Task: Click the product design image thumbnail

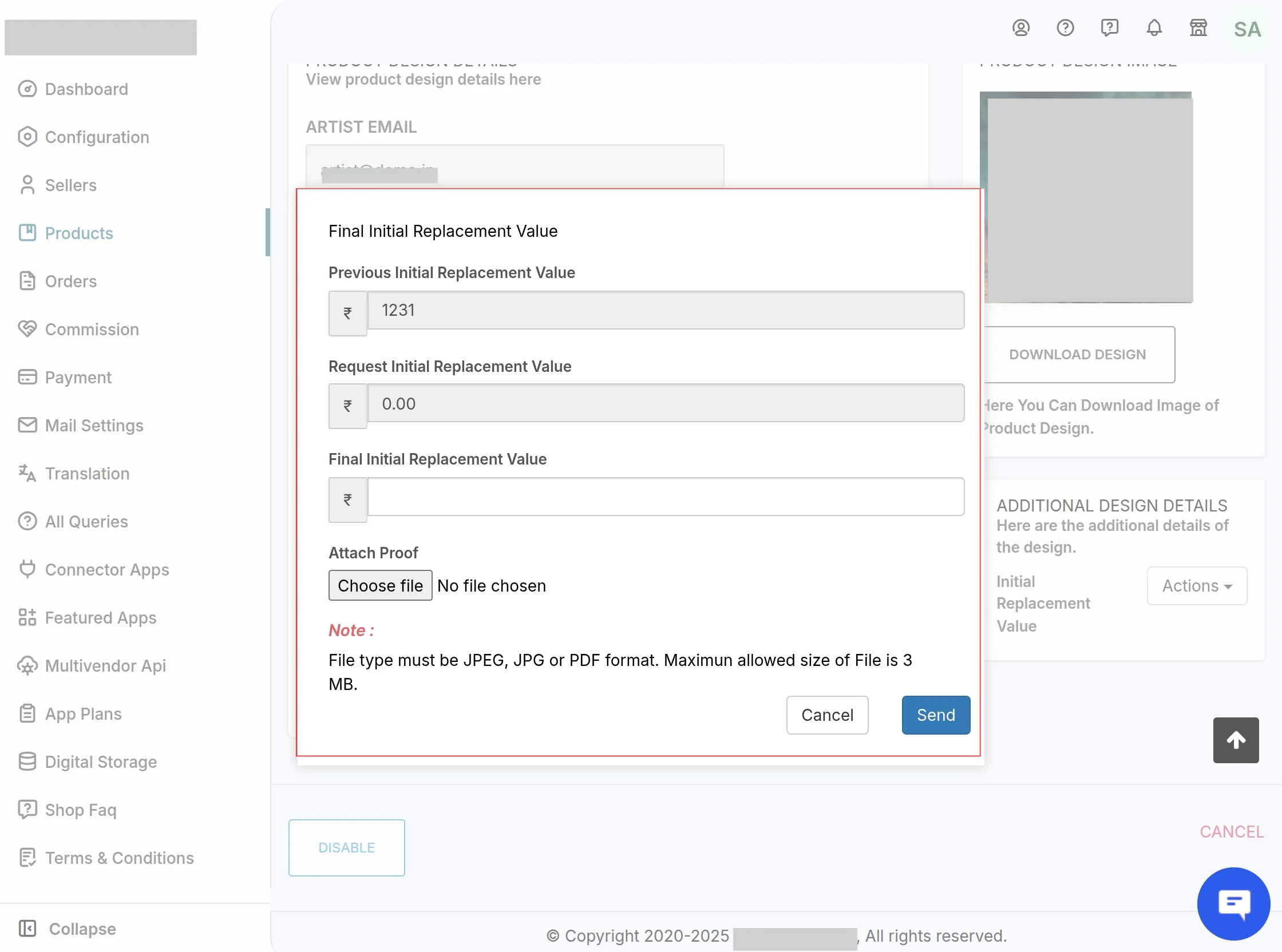Action: tap(1086, 197)
